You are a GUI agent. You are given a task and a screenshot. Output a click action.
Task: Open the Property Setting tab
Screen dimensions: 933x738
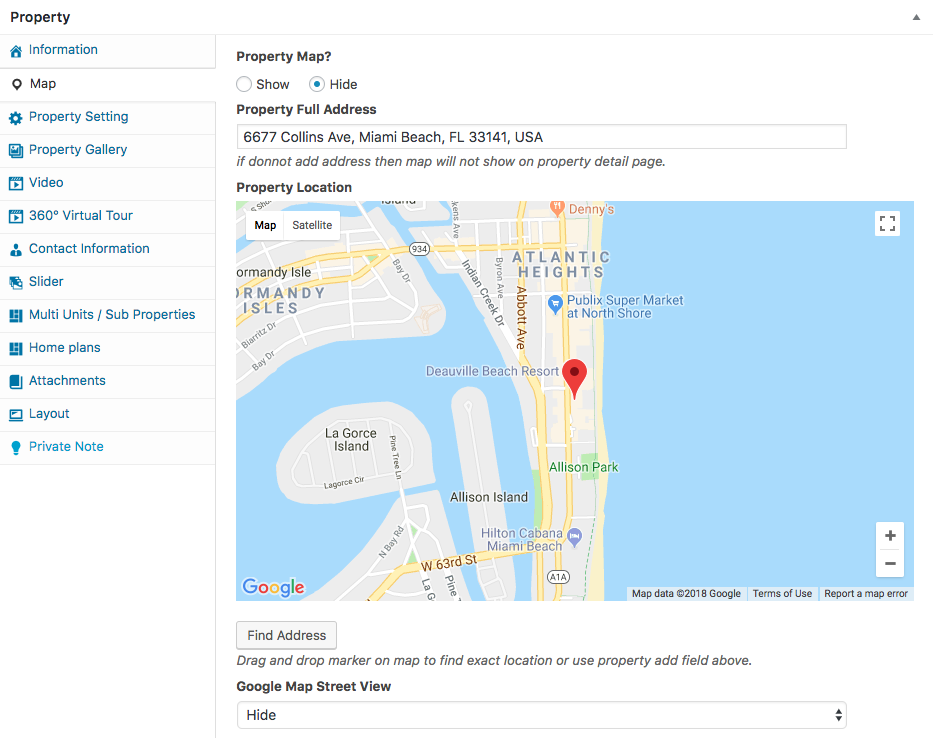coord(108,117)
